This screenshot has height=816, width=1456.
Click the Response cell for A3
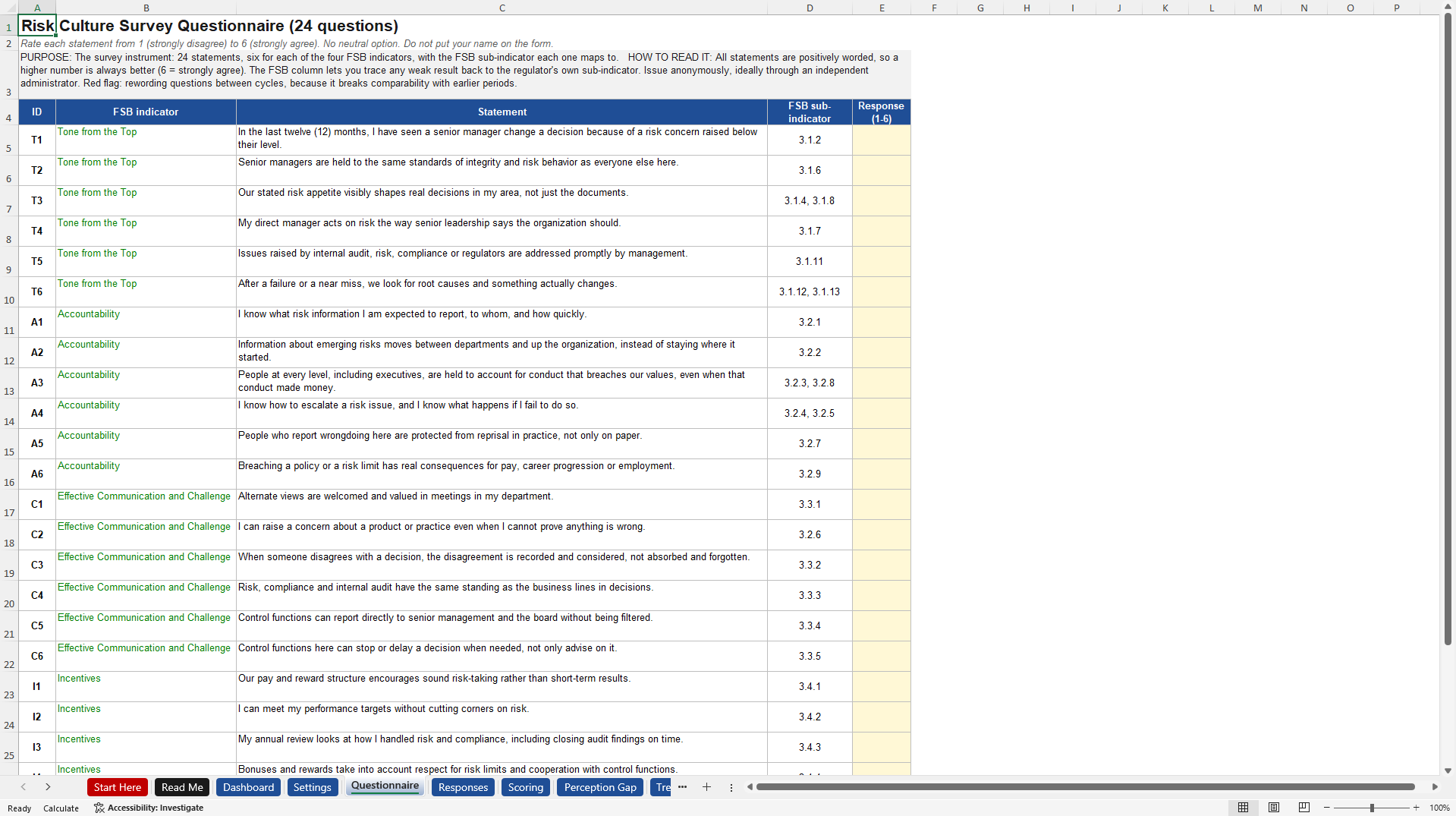[x=881, y=383]
